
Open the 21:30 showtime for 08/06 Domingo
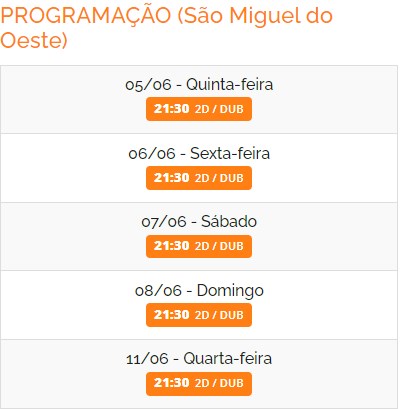point(199,315)
